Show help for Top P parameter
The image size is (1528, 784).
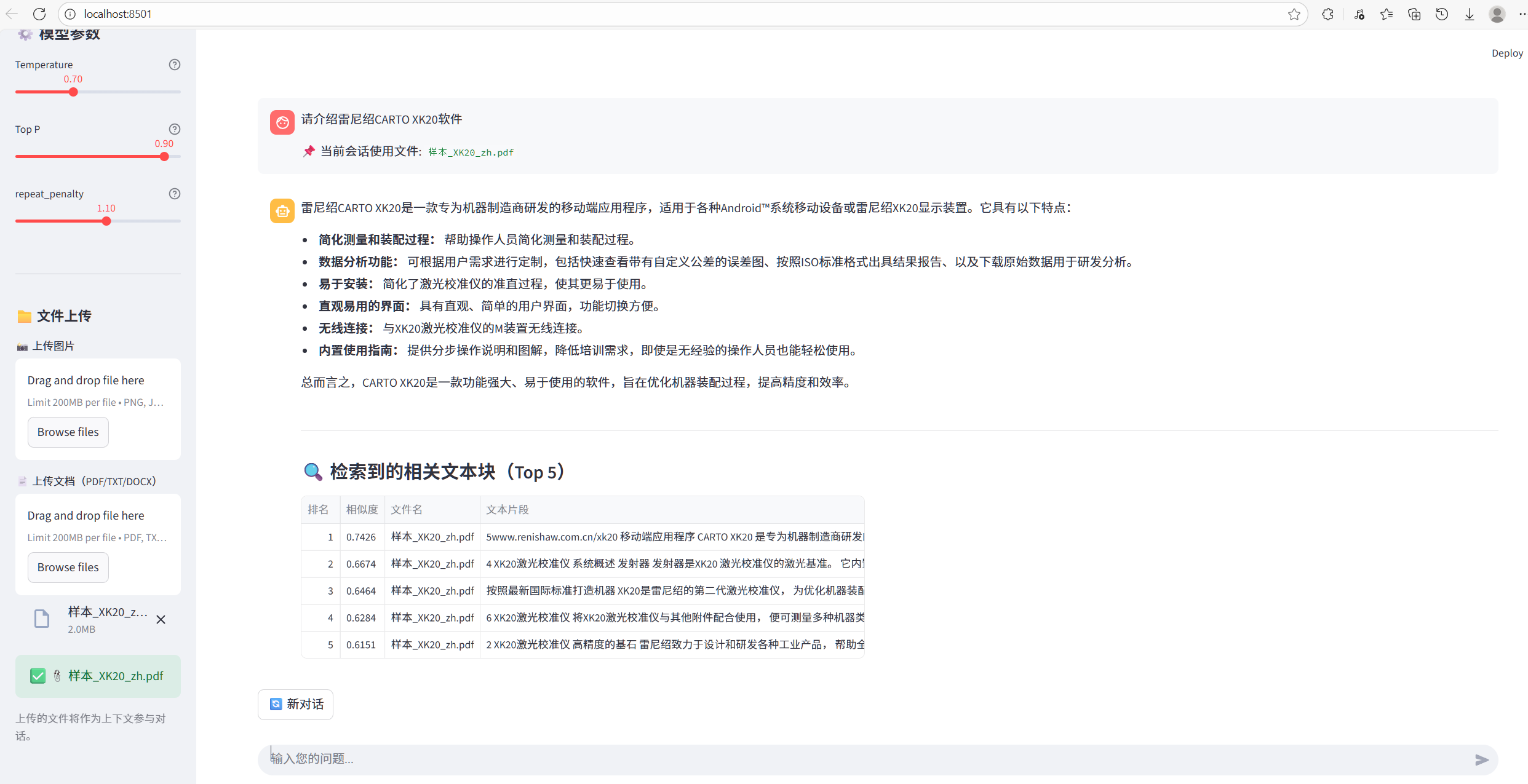coord(175,129)
